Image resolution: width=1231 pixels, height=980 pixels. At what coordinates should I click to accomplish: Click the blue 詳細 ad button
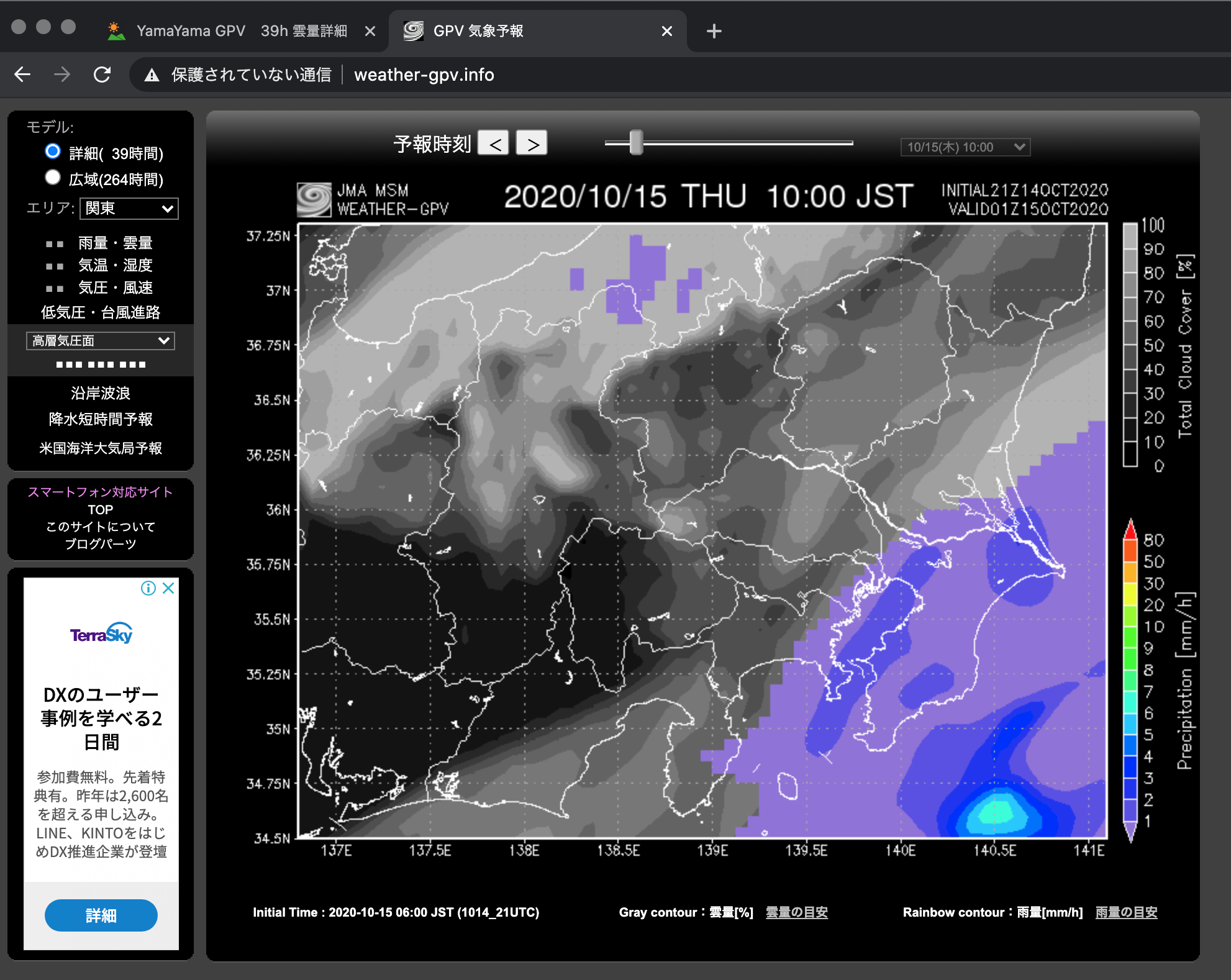(x=101, y=915)
